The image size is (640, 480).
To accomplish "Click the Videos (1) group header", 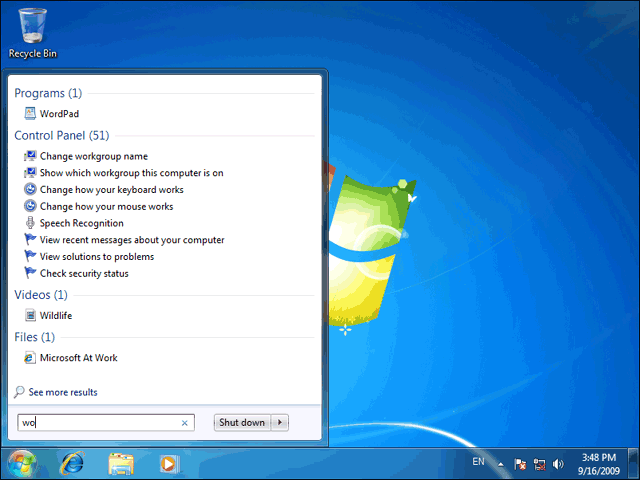I will [x=41, y=295].
